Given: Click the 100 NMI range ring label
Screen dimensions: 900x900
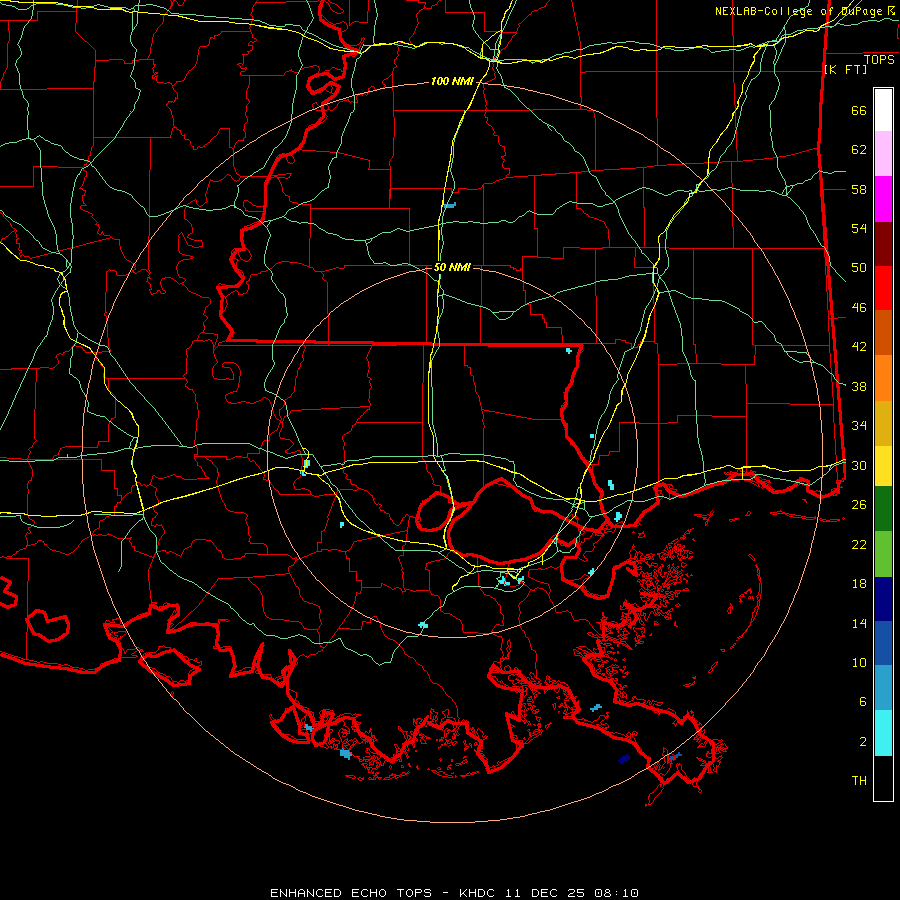Looking at the screenshot, I should click(x=452, y=82).
